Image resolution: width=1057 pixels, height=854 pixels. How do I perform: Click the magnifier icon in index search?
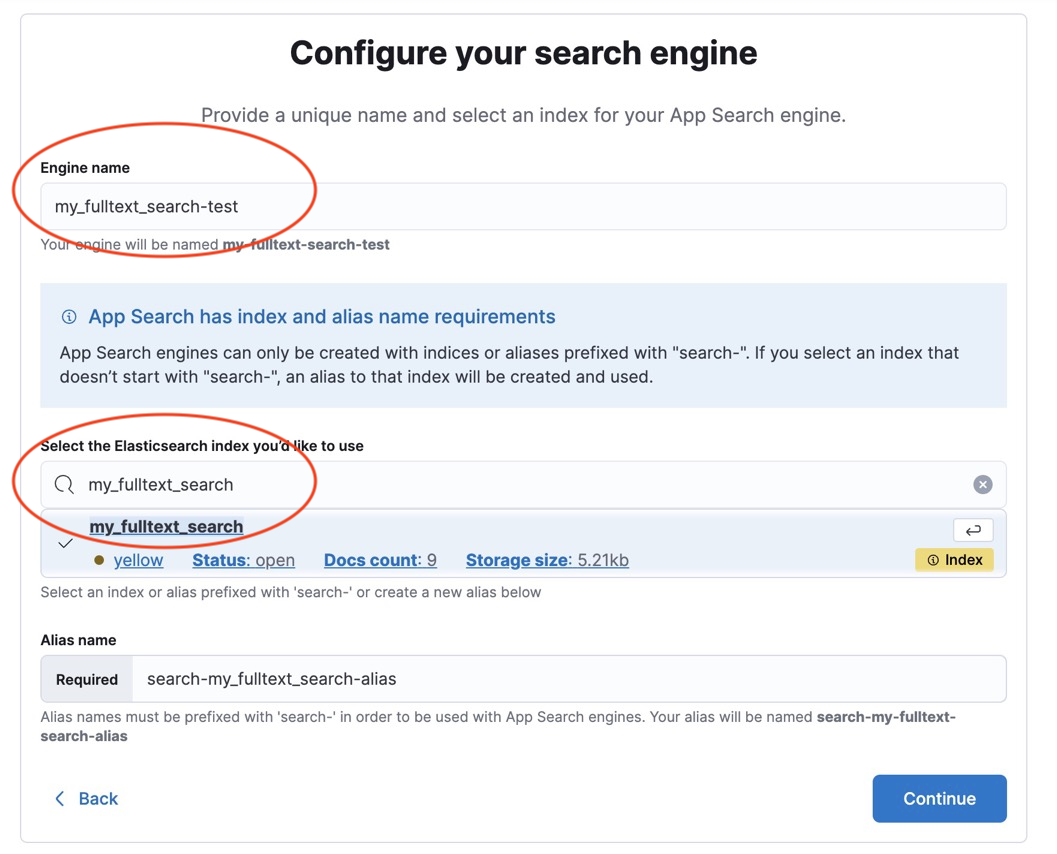click(x=64, y=485)
